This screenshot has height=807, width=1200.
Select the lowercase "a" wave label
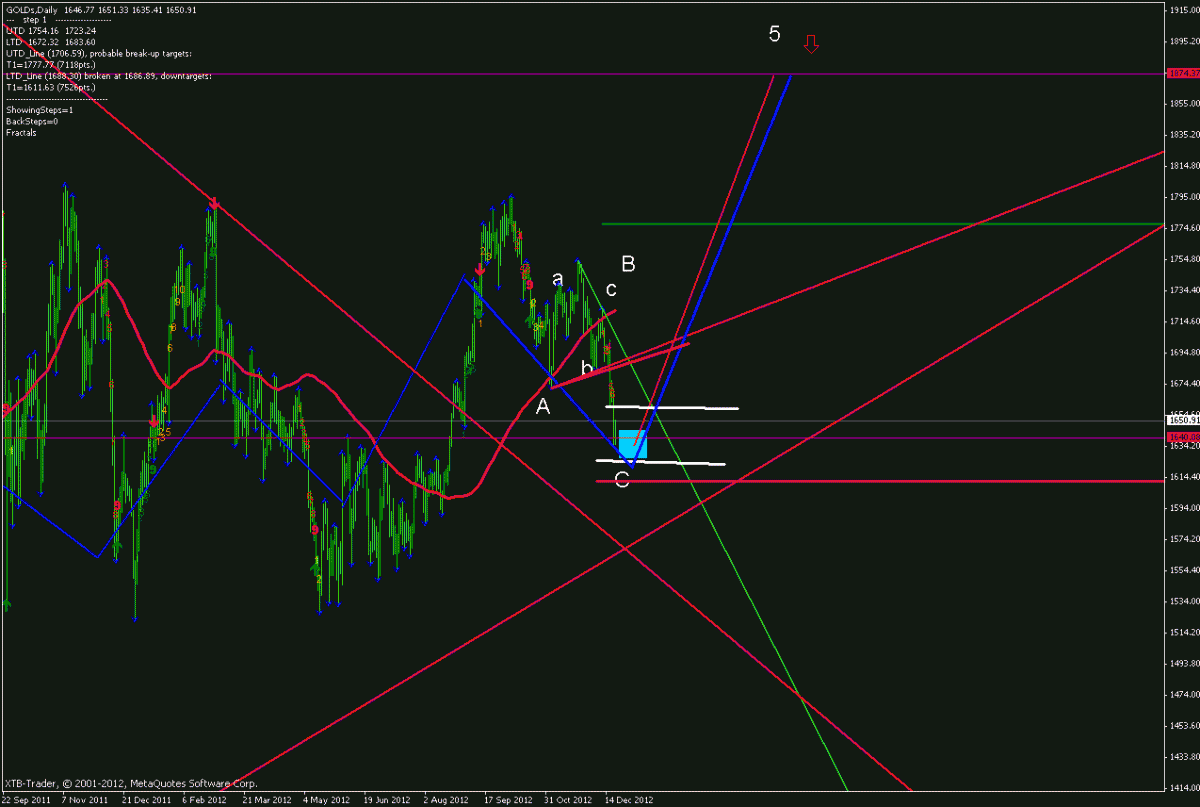pyautogui.click(x=558, y=279)
